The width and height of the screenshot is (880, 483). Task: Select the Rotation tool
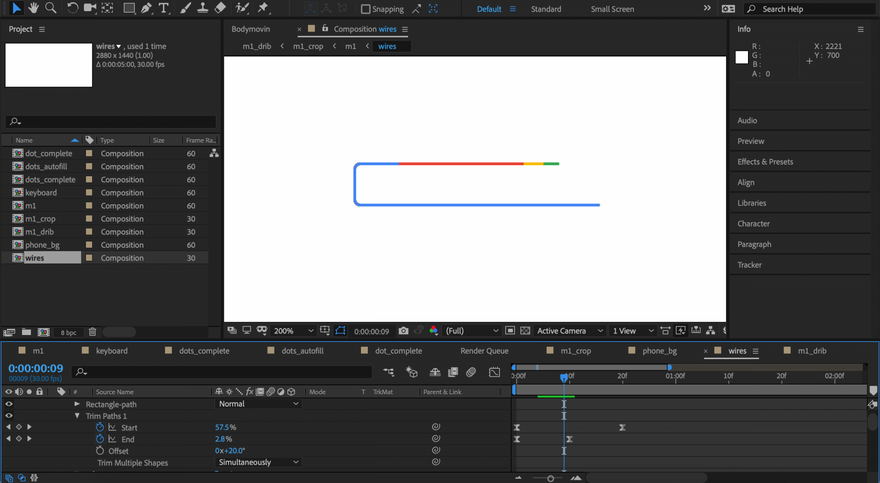[72, 8]
